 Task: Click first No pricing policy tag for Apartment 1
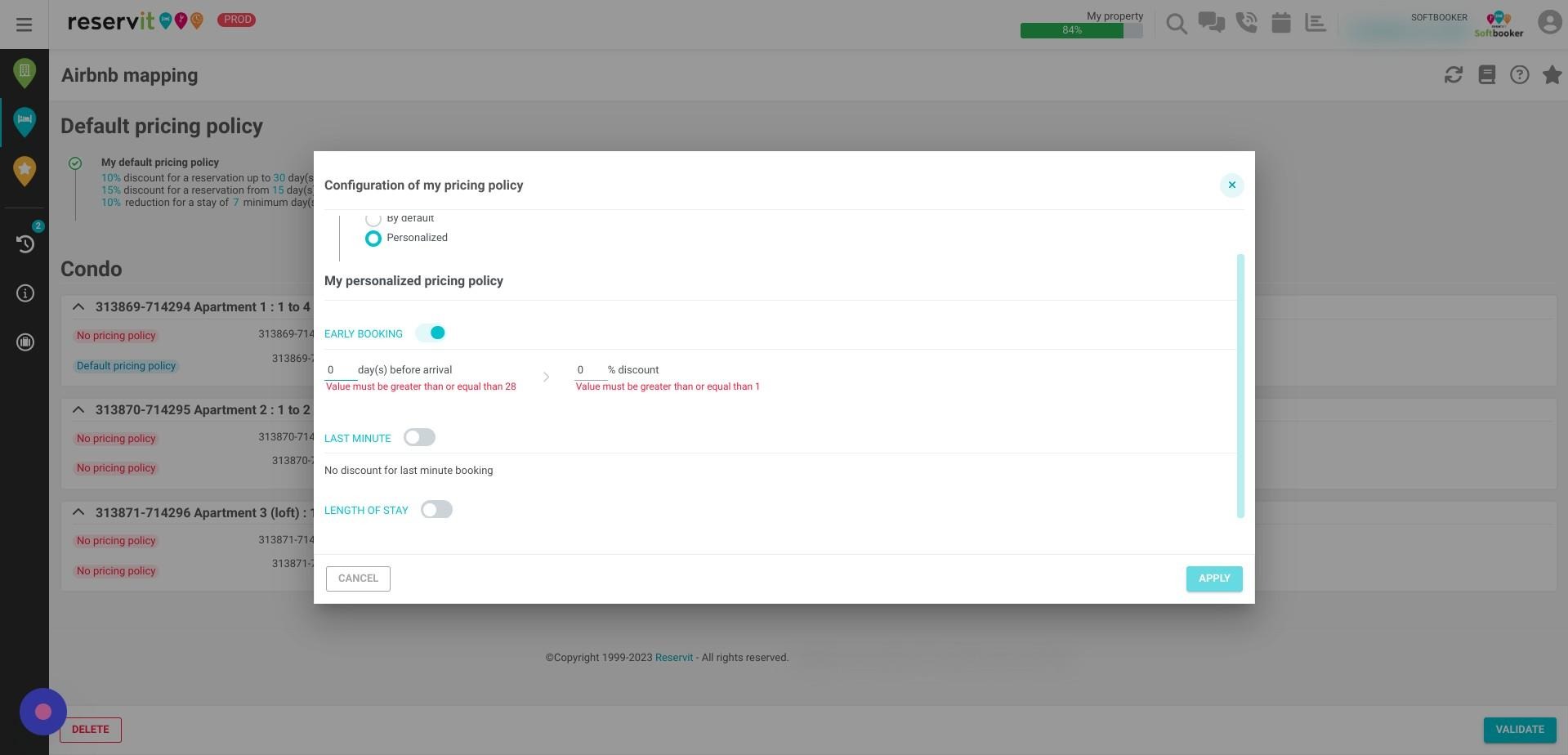(116, 336)
